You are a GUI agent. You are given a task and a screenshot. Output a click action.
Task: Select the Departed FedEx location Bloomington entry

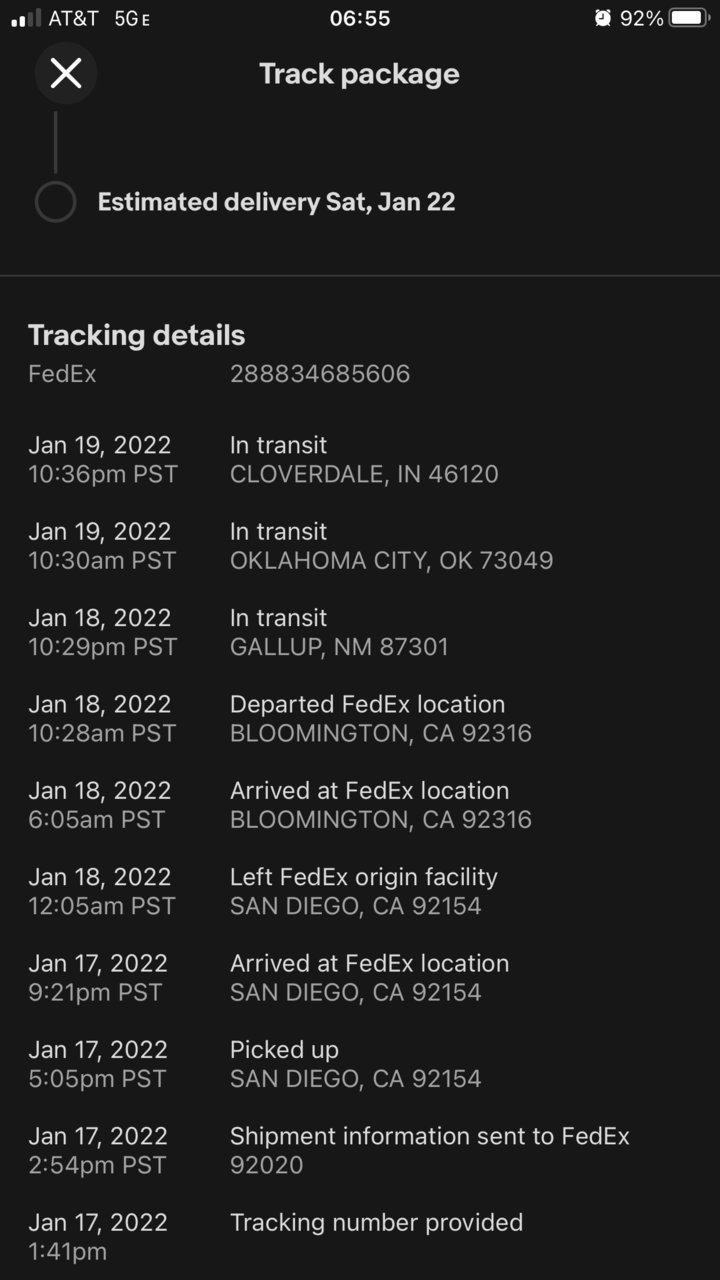[360, 719]
